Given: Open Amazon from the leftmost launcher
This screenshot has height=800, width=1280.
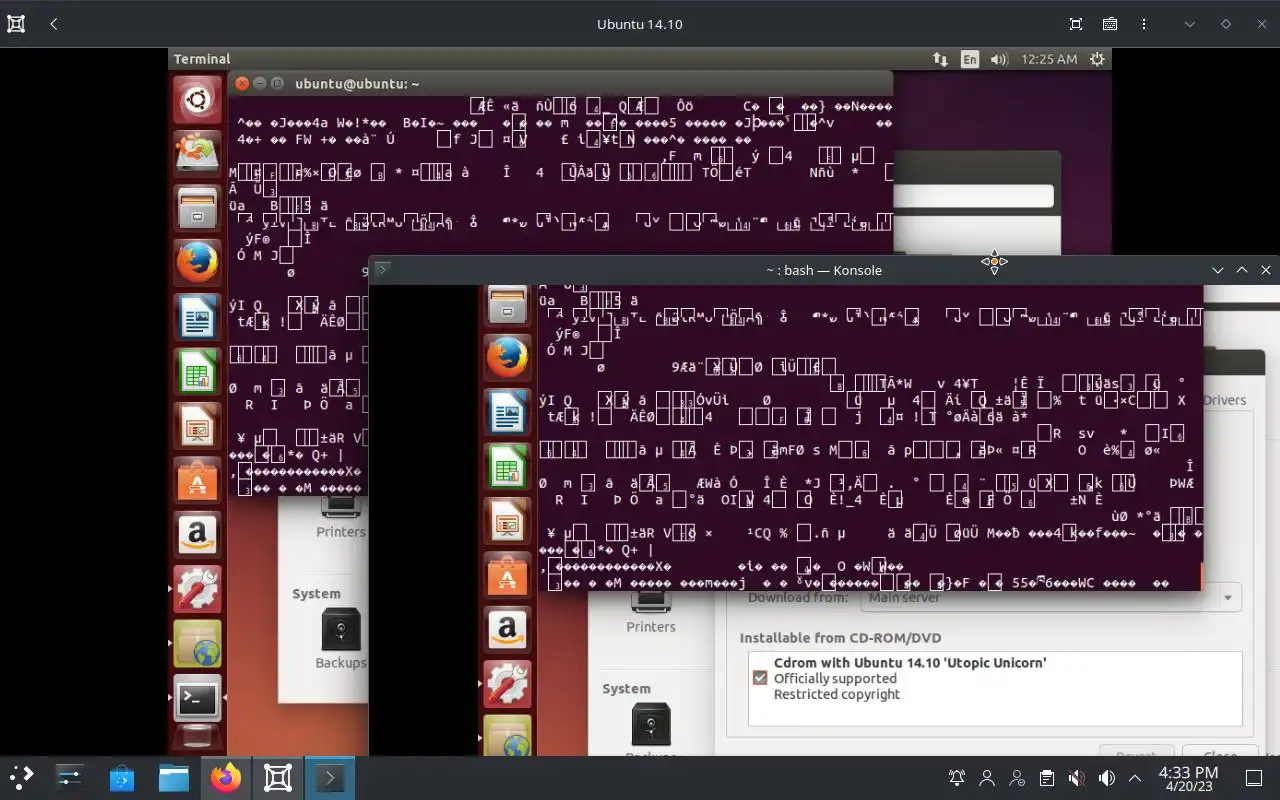Looking at the screenshot, I should (x=197, y=535).
